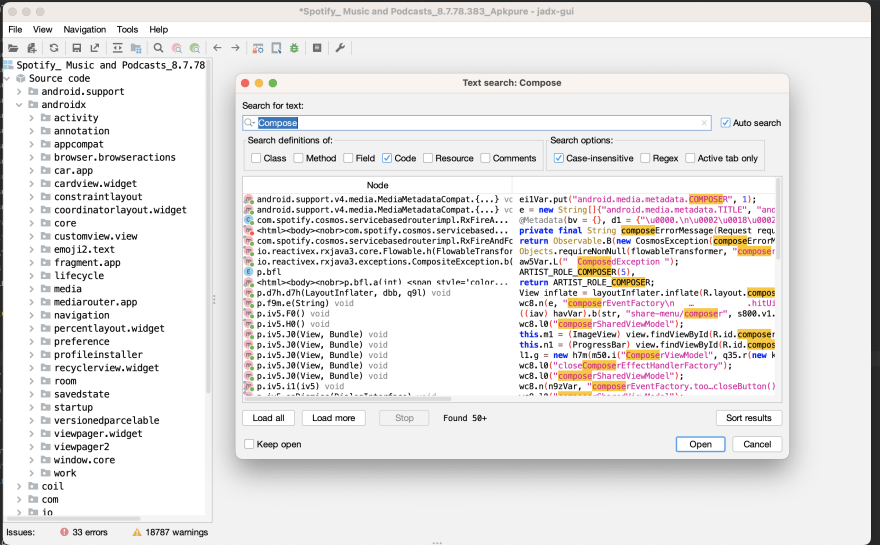Open the File menu

point(15,30)
